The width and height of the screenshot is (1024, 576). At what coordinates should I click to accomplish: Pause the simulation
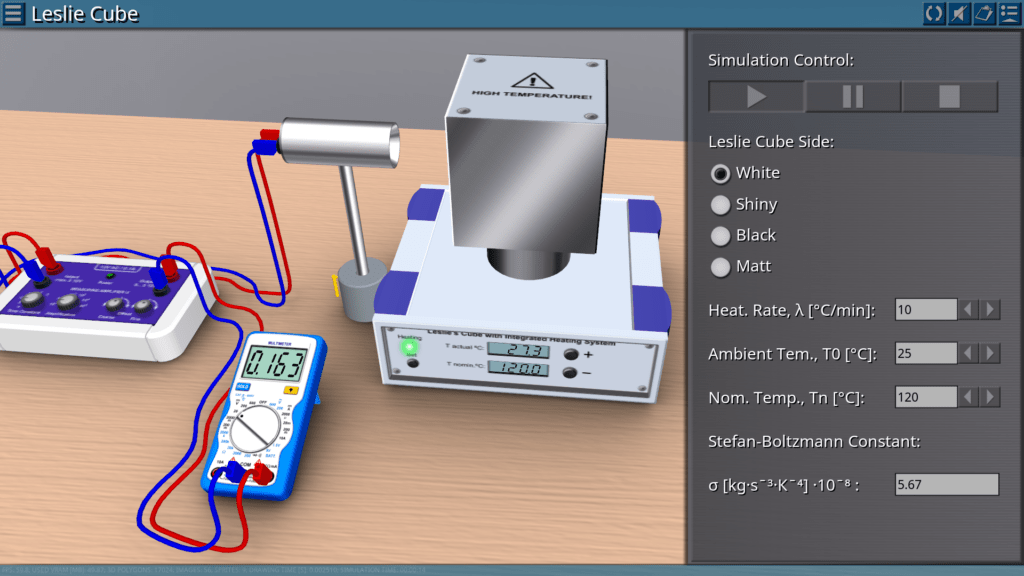tap(853, 96)
